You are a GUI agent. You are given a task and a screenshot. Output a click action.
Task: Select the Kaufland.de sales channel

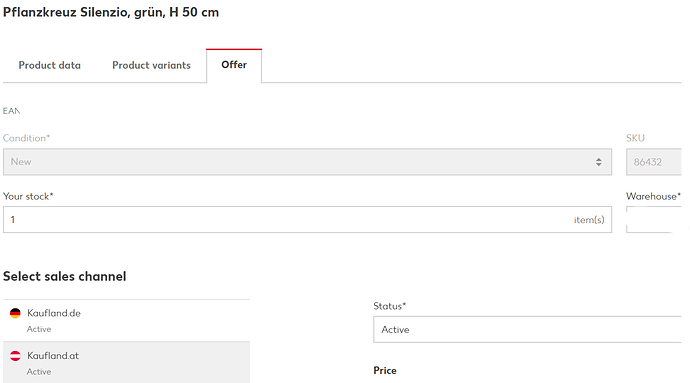[x=126, y=320]
